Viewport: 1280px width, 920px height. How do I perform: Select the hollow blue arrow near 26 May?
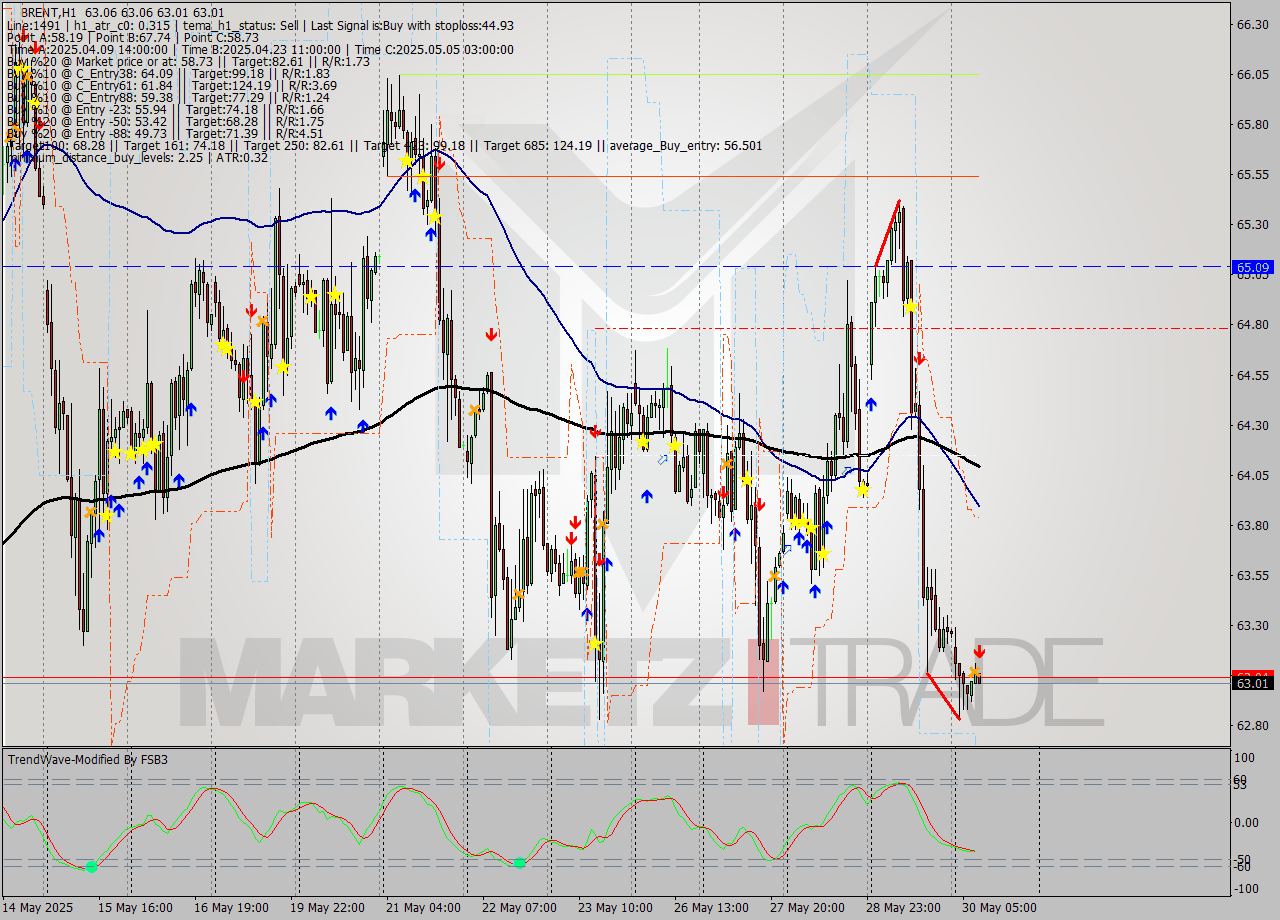click(x=663, y=460)
